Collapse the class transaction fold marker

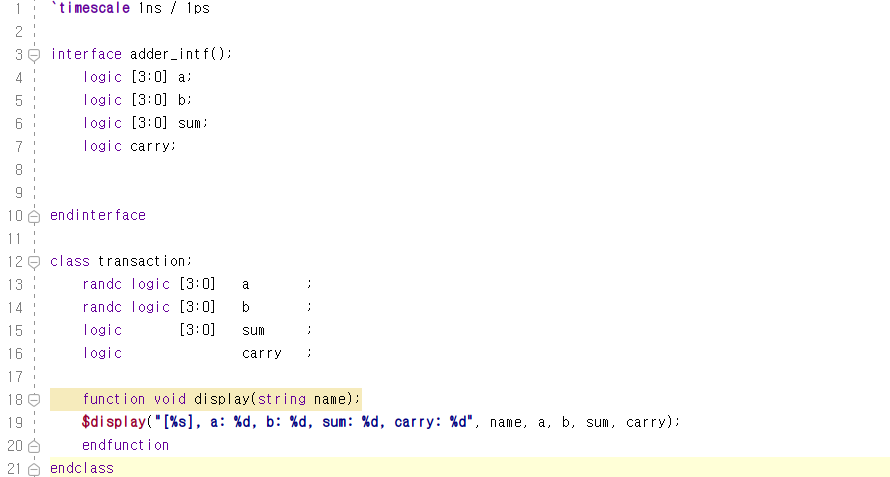34,262
